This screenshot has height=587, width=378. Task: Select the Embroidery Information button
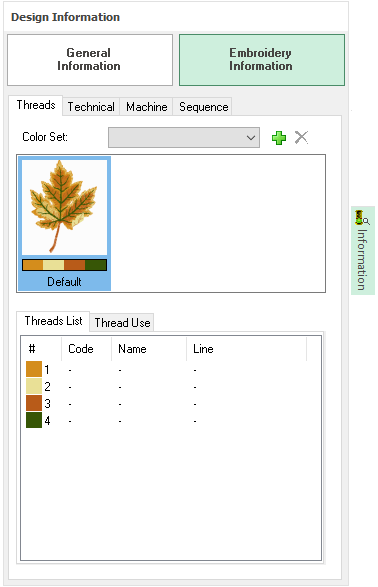(262, 60)
